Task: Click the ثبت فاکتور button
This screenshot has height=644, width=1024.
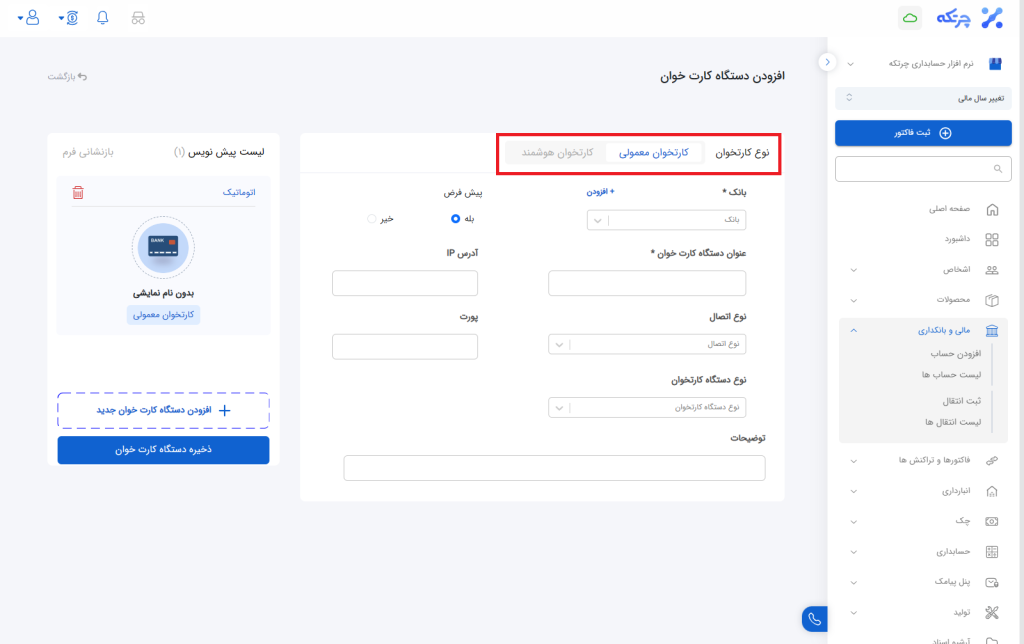Action: (923, 133)
